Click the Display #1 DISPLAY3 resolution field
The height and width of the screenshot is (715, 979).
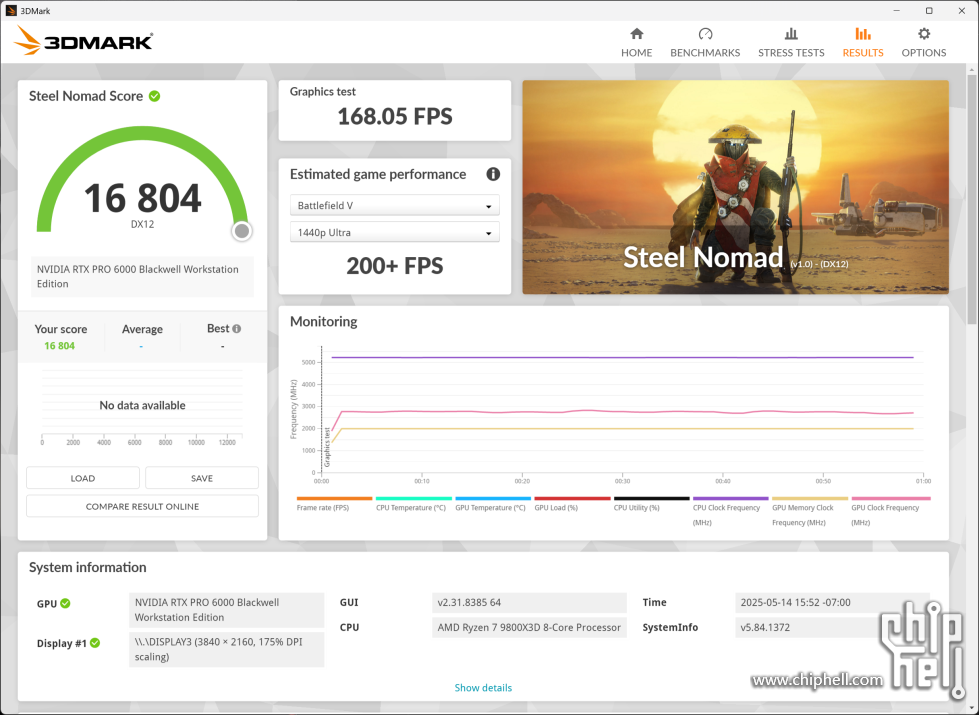[227, 649]
